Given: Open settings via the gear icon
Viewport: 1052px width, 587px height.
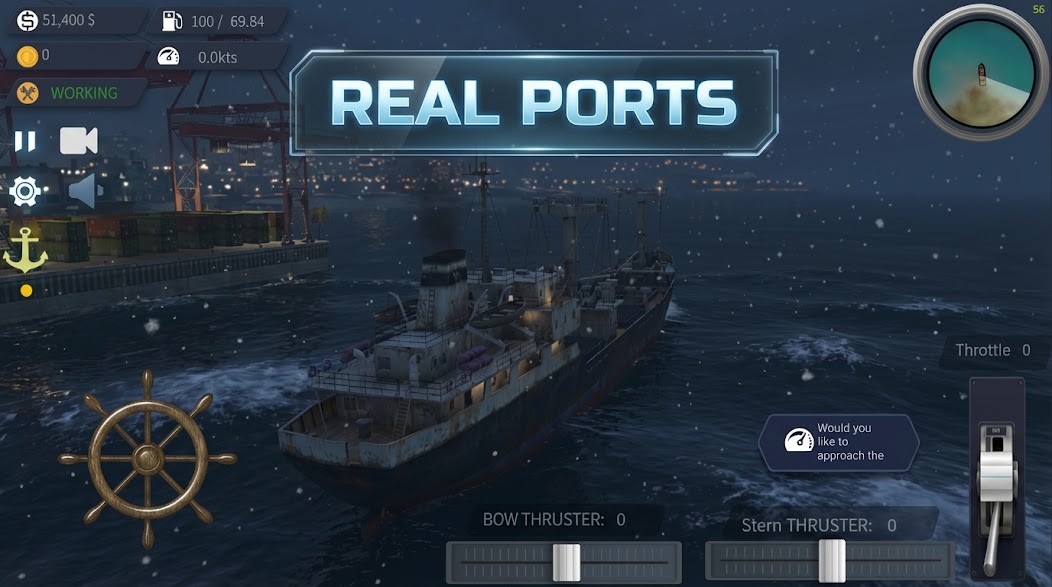Looking at the screenshot, I should [25, 192].
